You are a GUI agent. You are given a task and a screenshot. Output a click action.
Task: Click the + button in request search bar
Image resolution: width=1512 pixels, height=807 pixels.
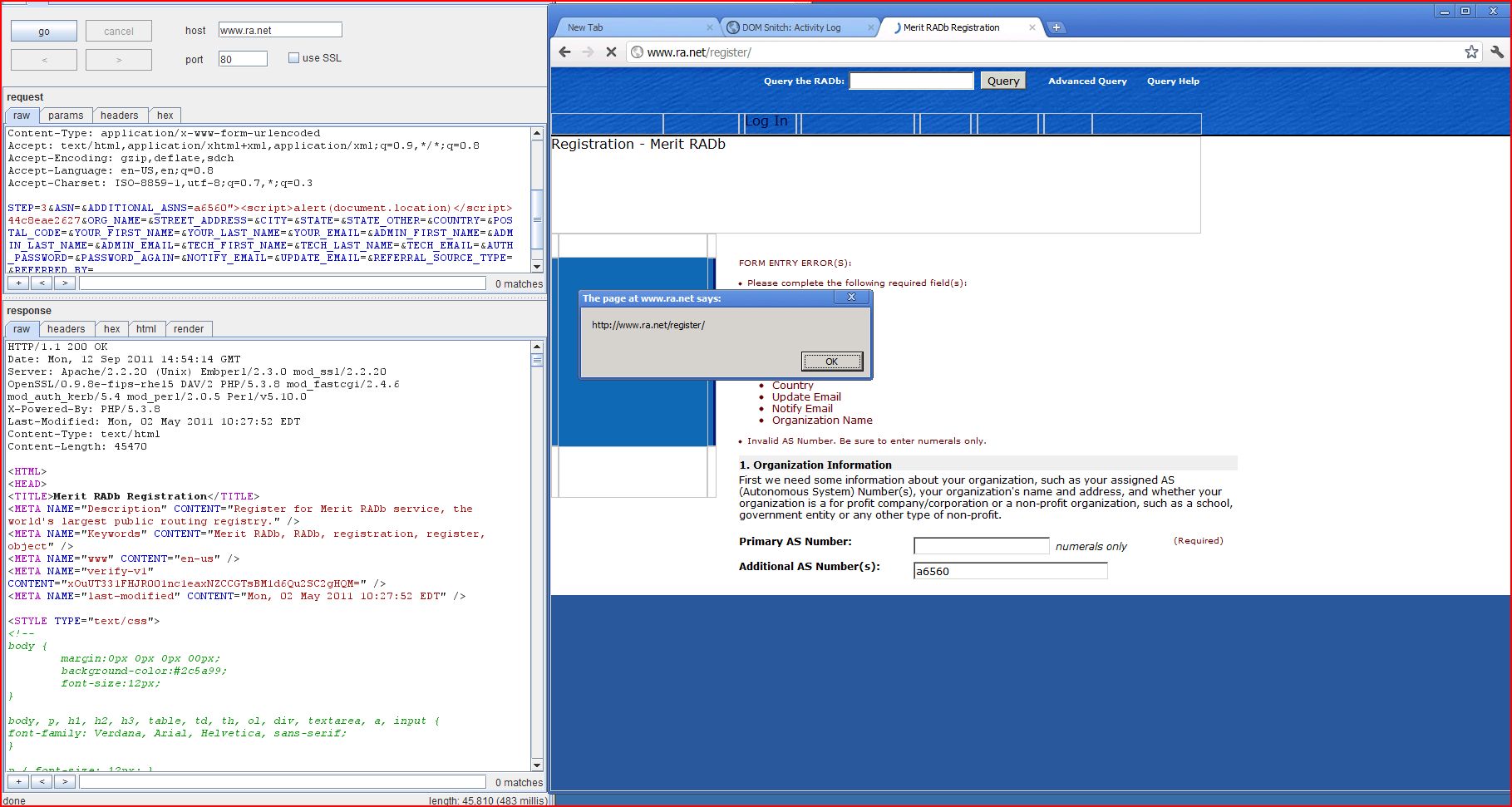(18, 283)
